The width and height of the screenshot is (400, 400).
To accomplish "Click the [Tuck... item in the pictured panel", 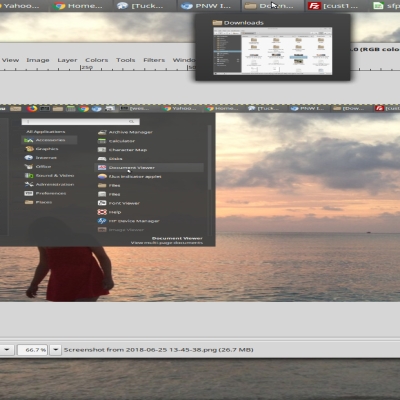I will [x=263, y=109].
